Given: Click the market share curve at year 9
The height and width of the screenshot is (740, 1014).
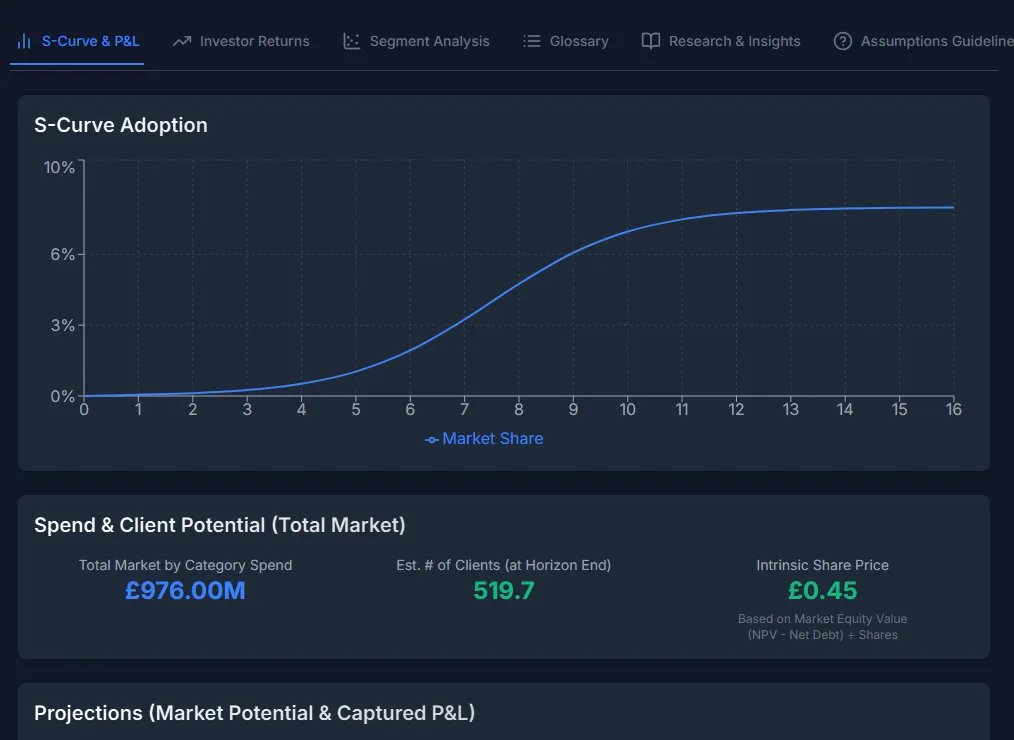Looking at the screenshot, I should coord(573,254).
